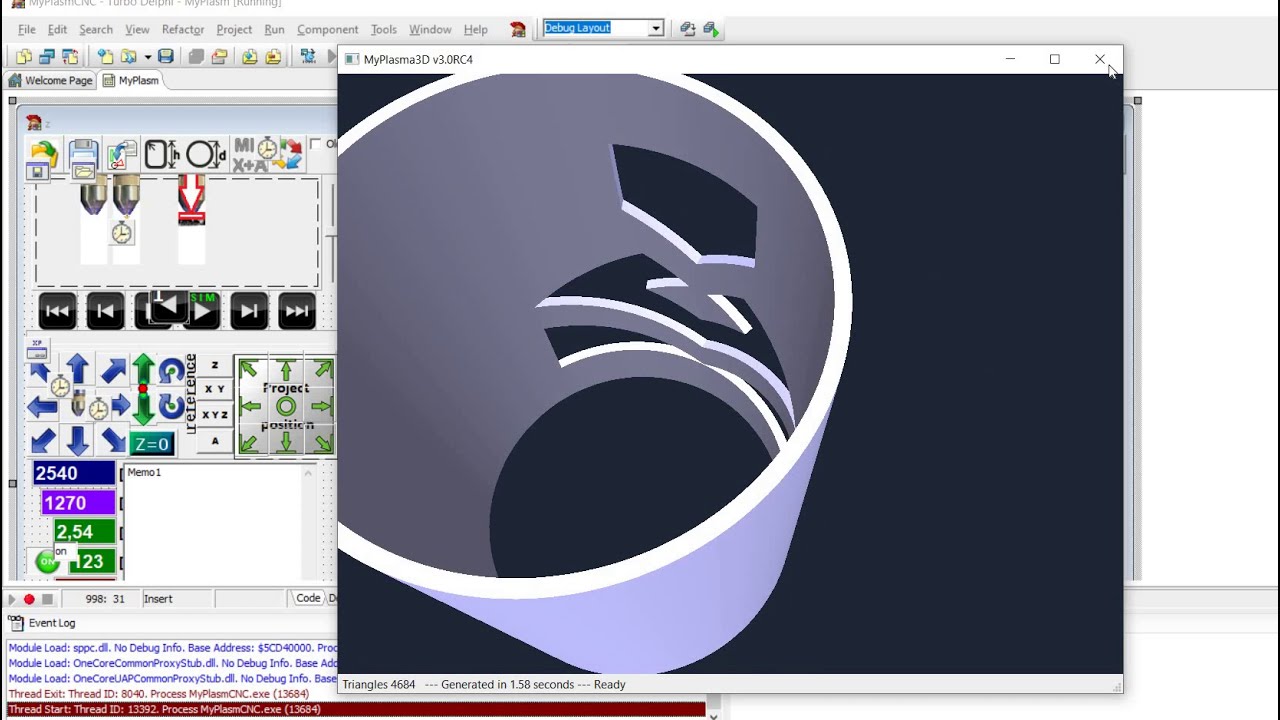
Task: Open the Edit menu
Action: pos(57,29)
